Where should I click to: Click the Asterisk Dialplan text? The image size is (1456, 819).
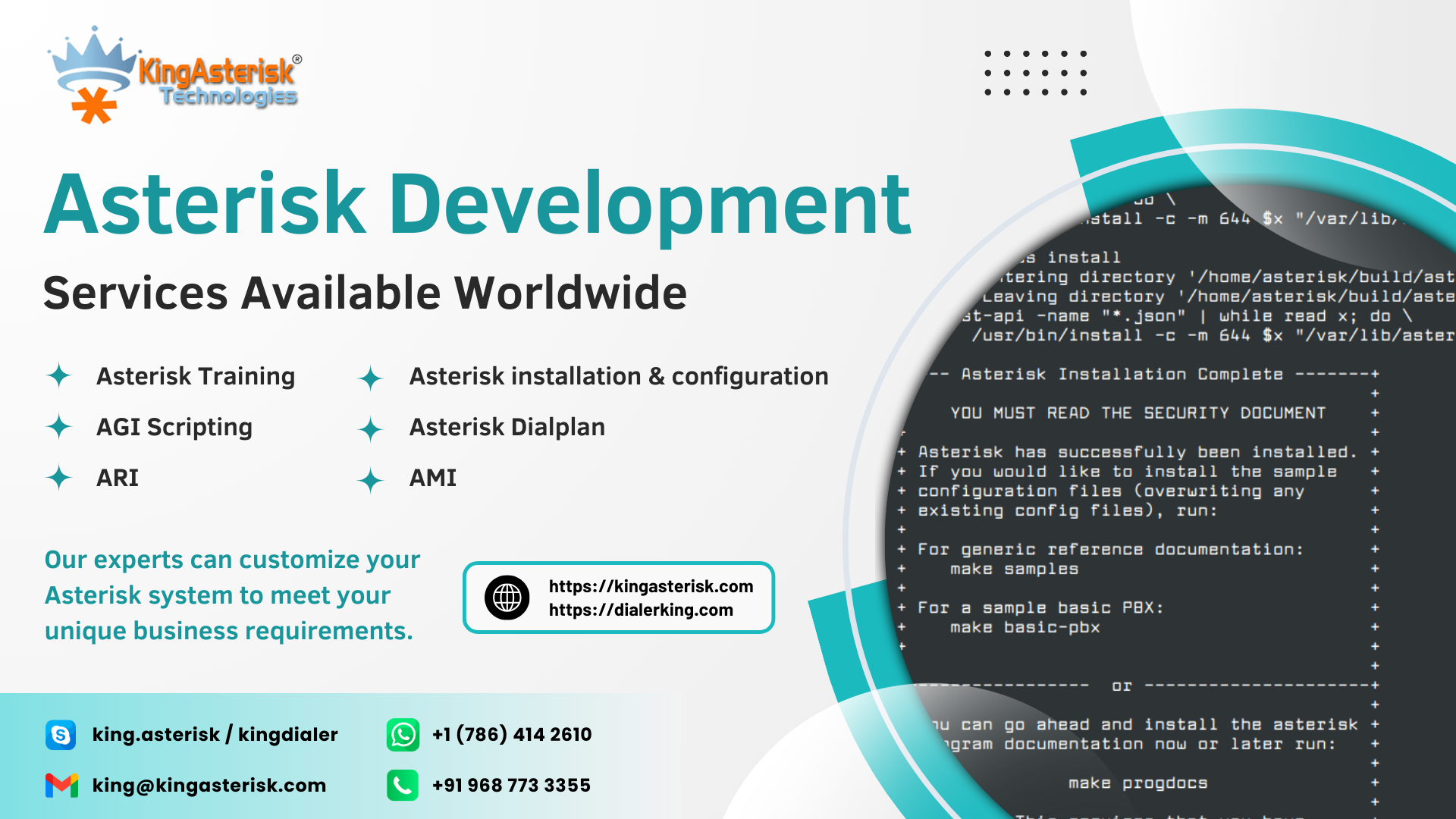[507, 427]
